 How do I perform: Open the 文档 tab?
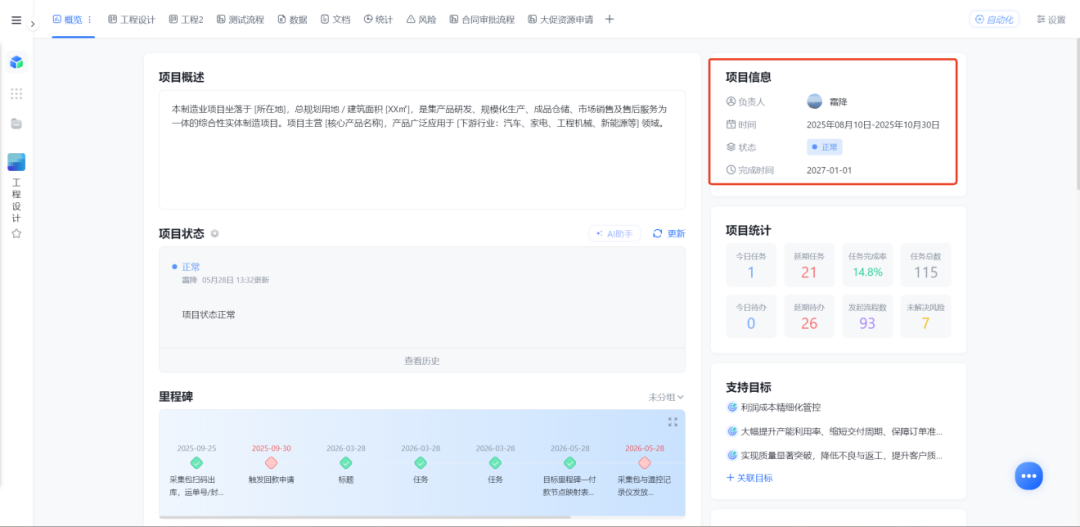click(x=335, y=19)
